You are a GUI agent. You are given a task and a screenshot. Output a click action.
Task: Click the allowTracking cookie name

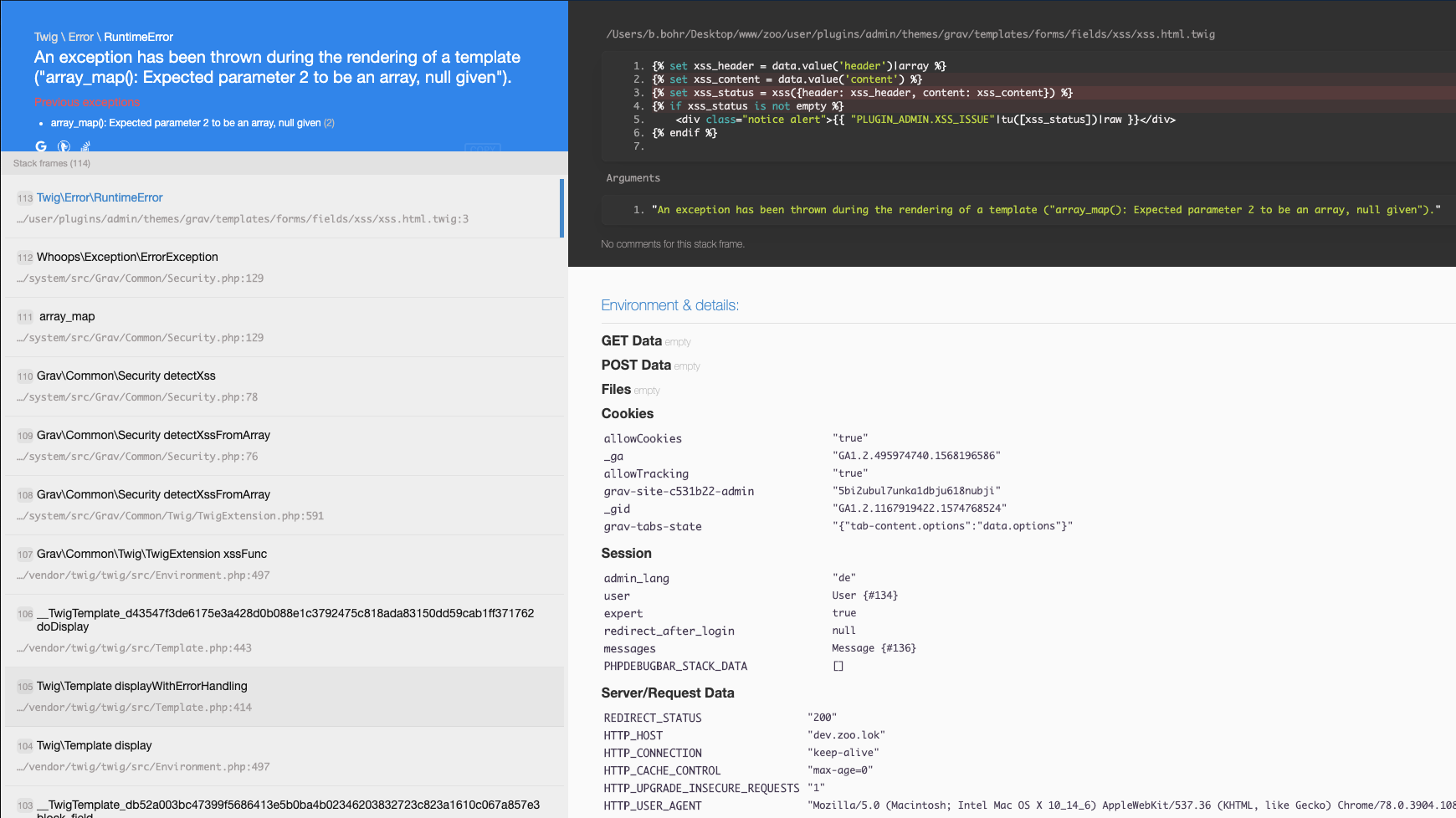646,473
